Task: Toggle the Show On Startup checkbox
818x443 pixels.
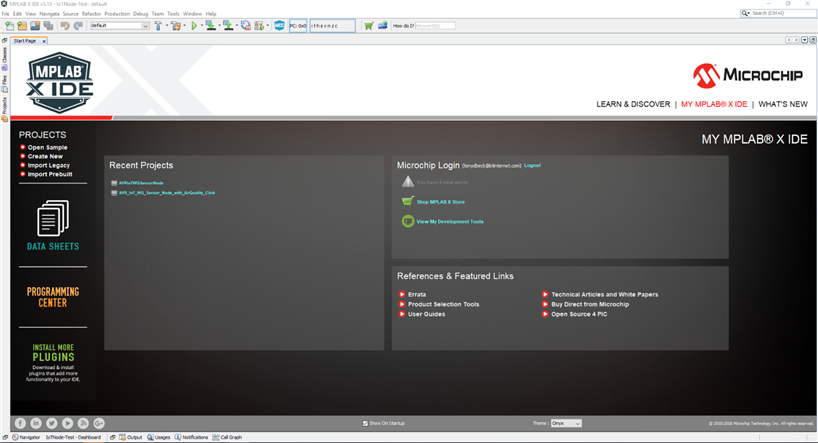Action: 365,423
